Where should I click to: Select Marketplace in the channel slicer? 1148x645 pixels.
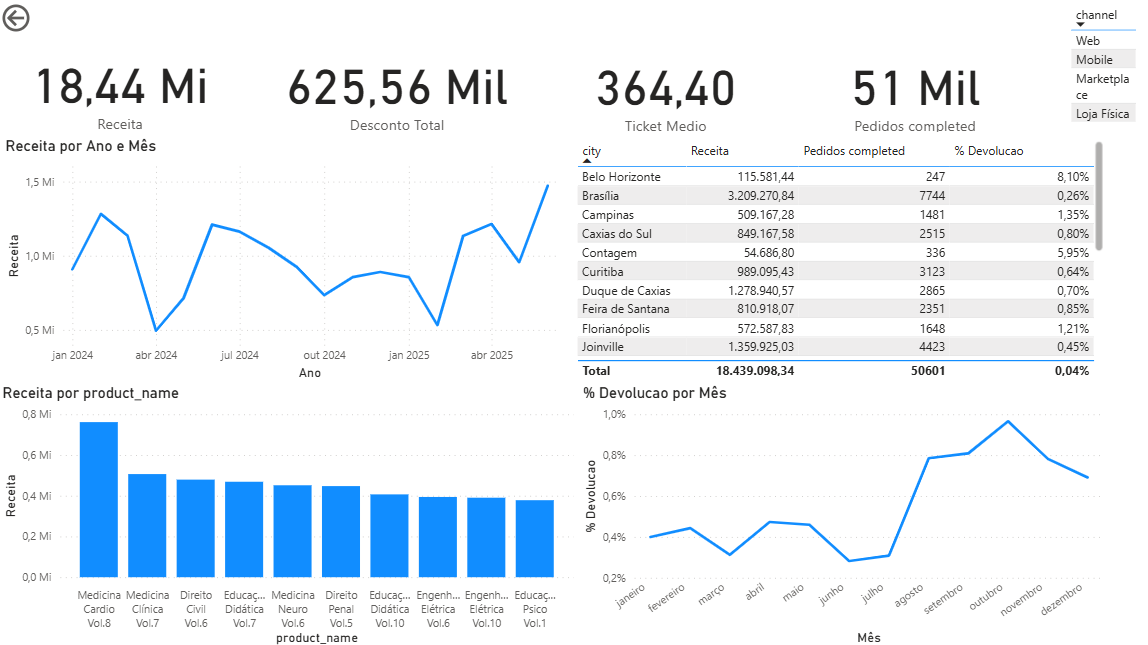pos(1102,86)
